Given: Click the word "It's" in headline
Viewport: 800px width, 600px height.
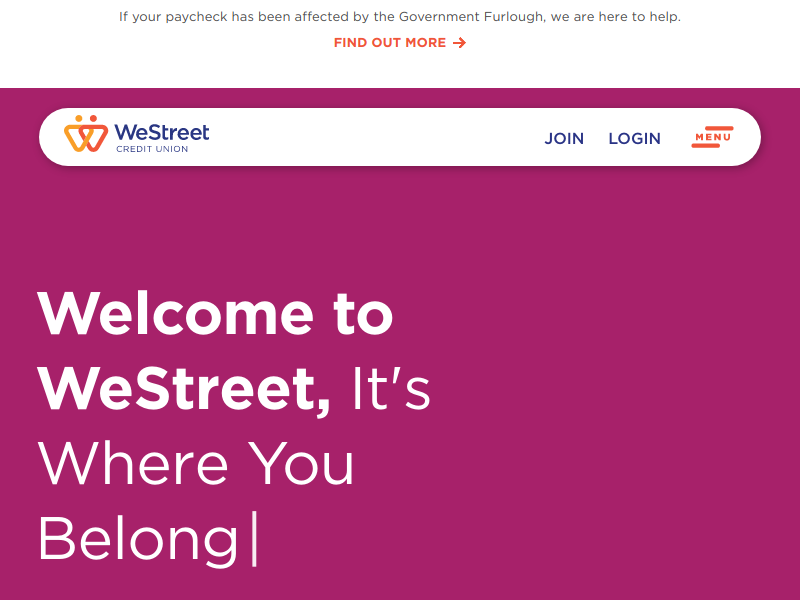Looking at the screenshot, I should (x=391, y=389).
